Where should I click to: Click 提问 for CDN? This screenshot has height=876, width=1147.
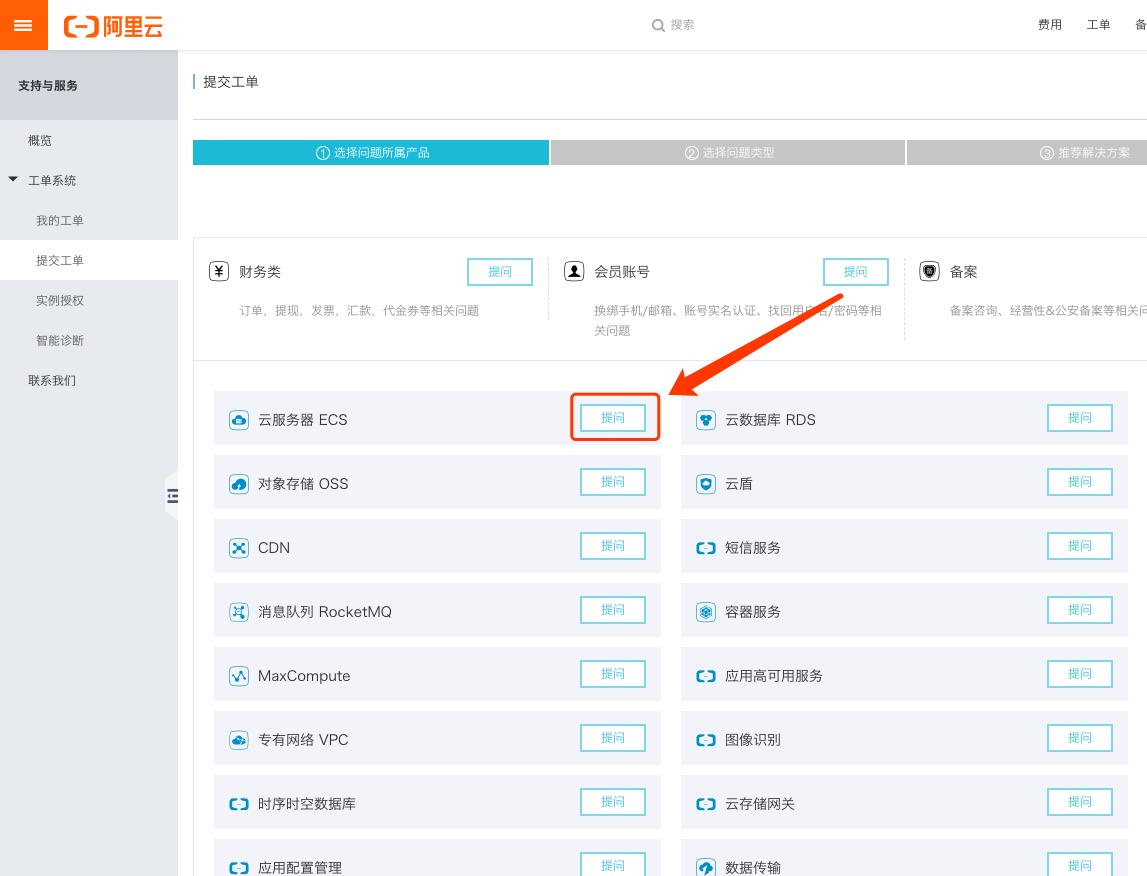613,546
